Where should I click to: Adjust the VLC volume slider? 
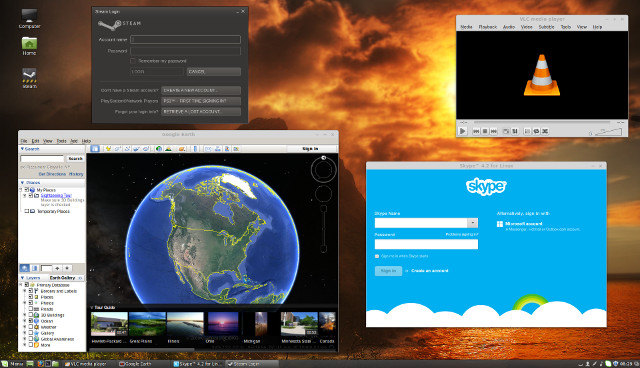point(608,132)
